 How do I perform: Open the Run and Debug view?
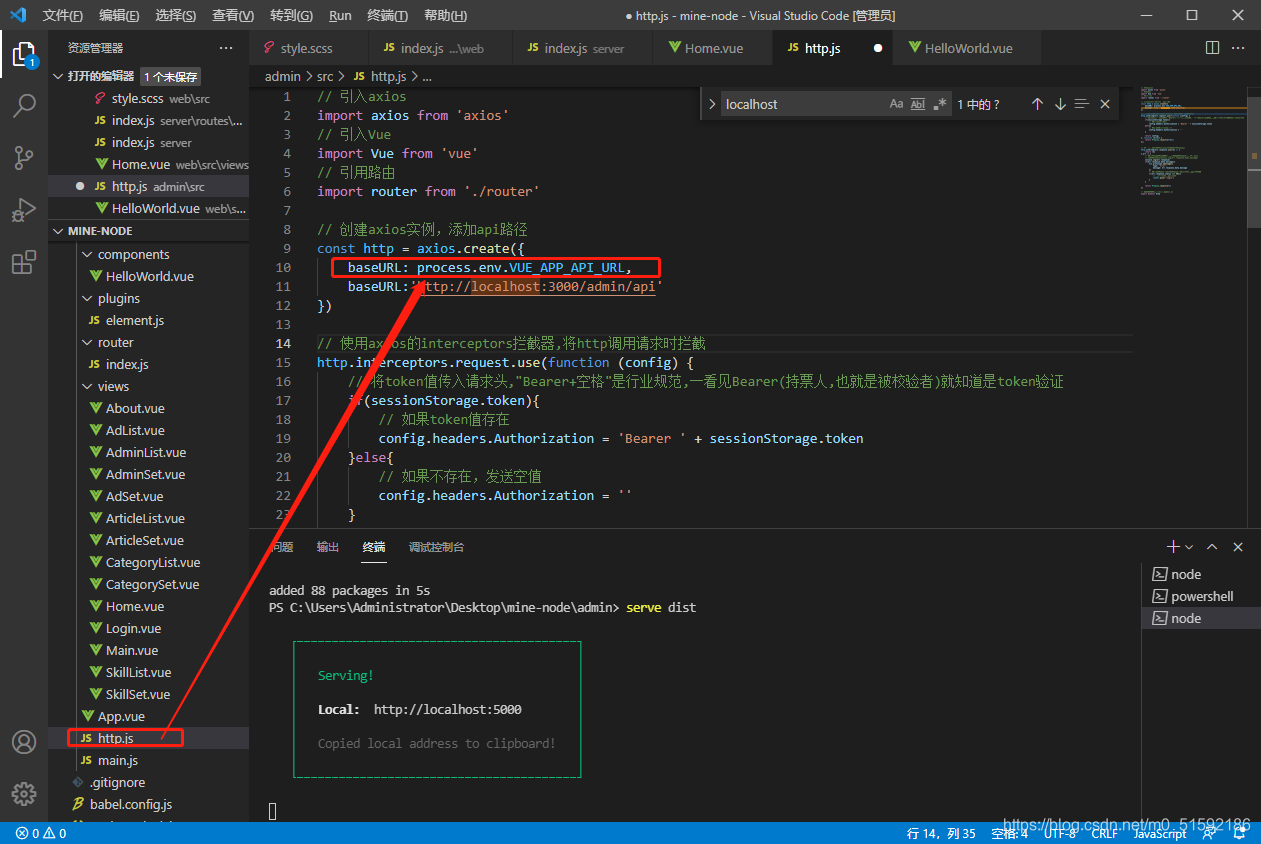(24, 210)
